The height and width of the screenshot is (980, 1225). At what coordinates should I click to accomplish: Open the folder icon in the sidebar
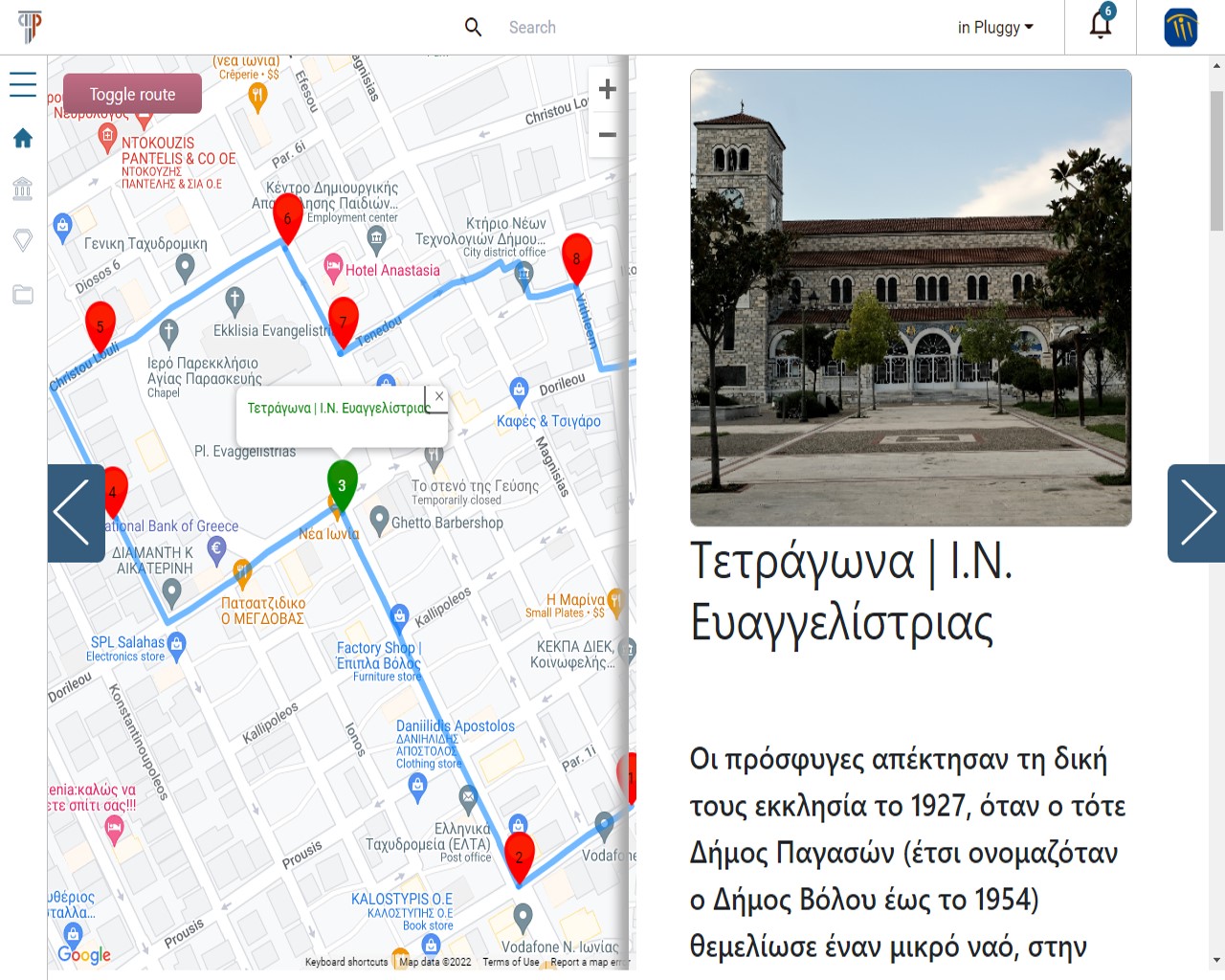click(23, 295)
